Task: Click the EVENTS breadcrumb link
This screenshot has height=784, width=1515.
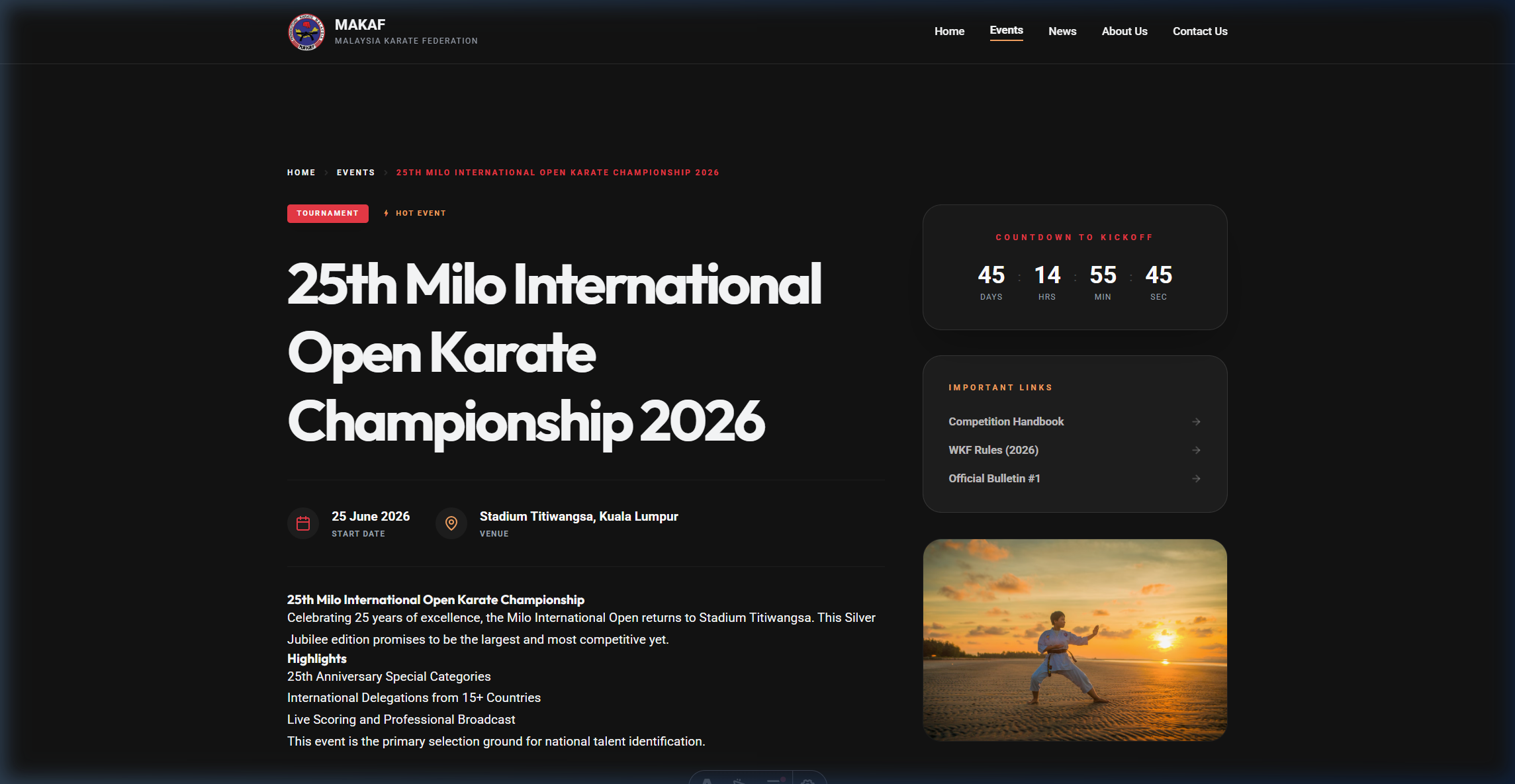Action: [355, 173]
